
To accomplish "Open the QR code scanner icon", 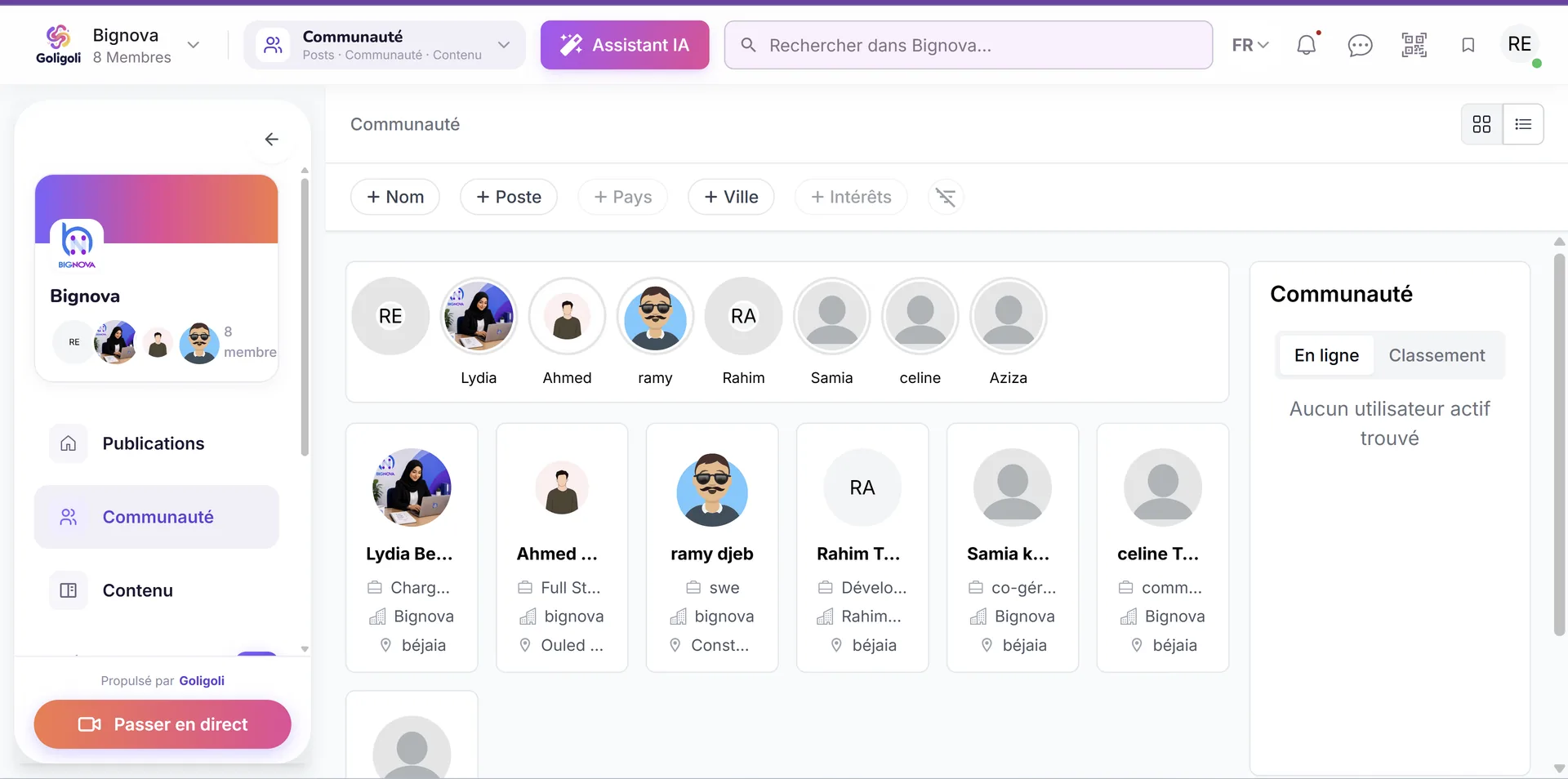I will coord(1414,45).
